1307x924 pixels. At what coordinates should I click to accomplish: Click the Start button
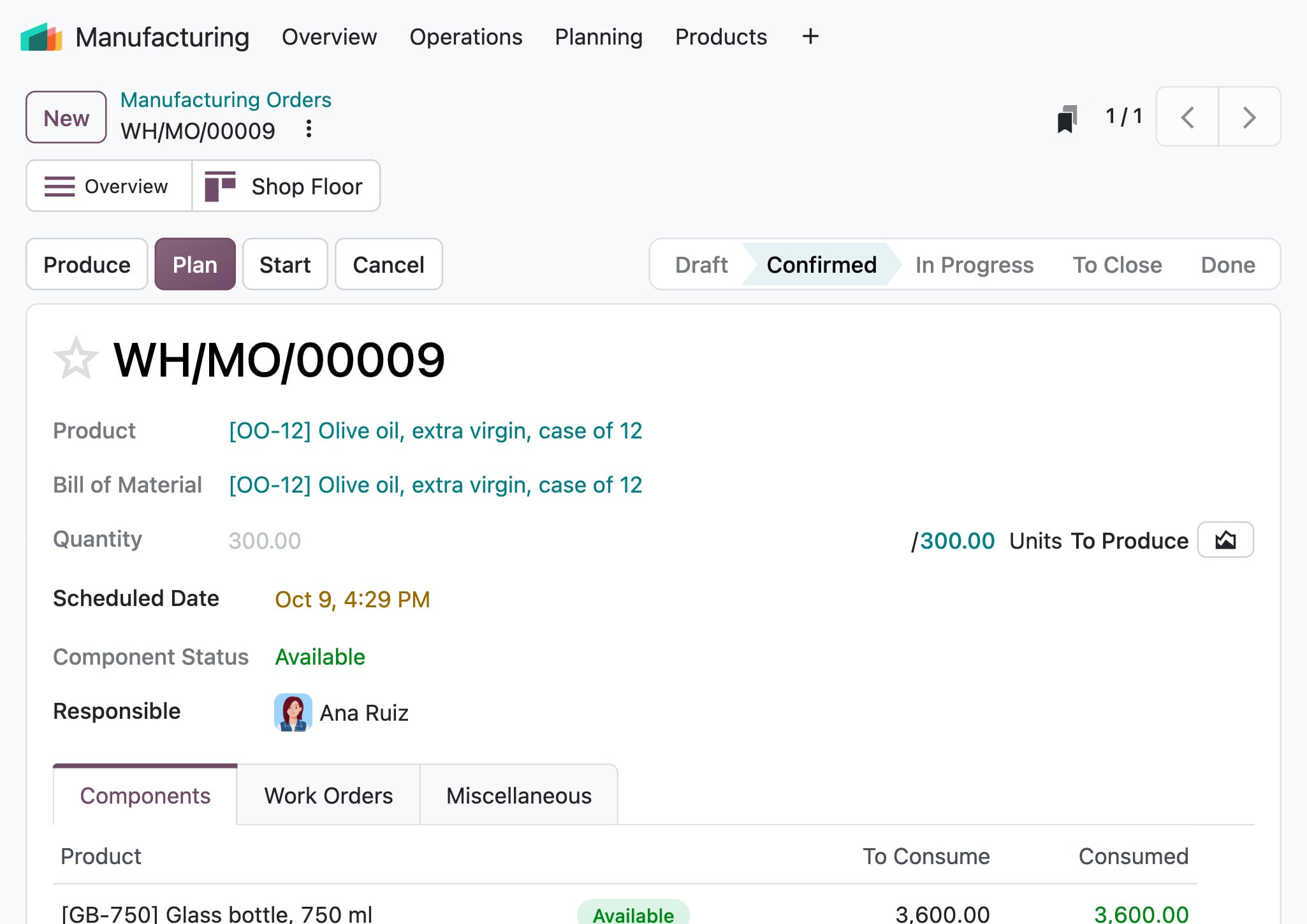coord(285,264)
